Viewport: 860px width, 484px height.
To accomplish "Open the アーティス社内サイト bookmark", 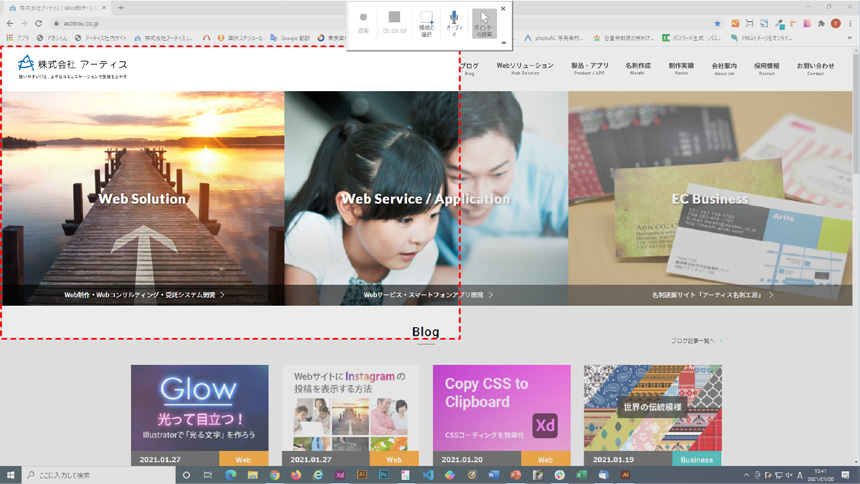I will point(100,38).
